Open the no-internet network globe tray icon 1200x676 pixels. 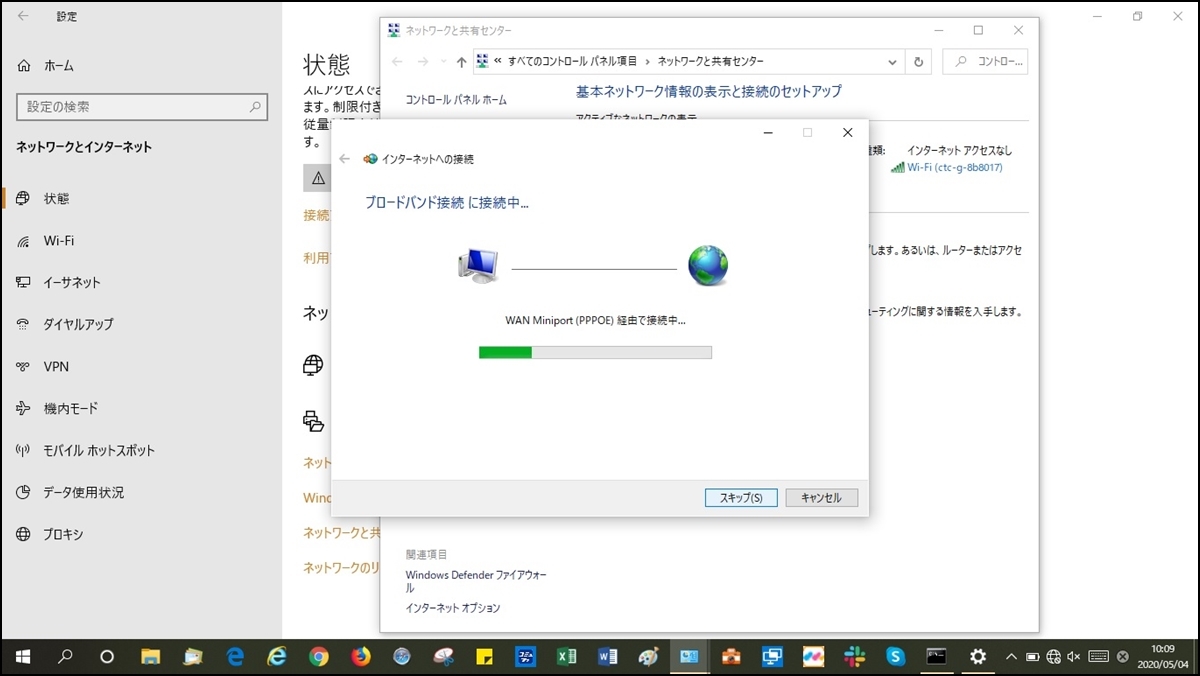click(x=1052, y=657)
